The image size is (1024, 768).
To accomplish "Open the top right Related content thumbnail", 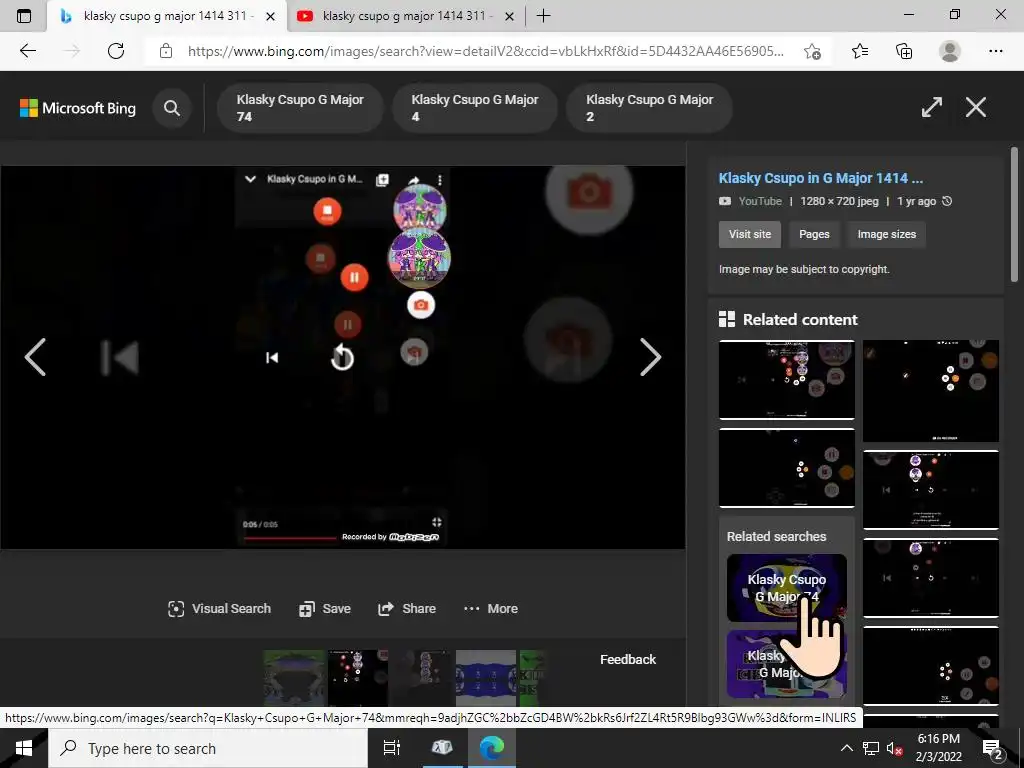I will [931, 391].
